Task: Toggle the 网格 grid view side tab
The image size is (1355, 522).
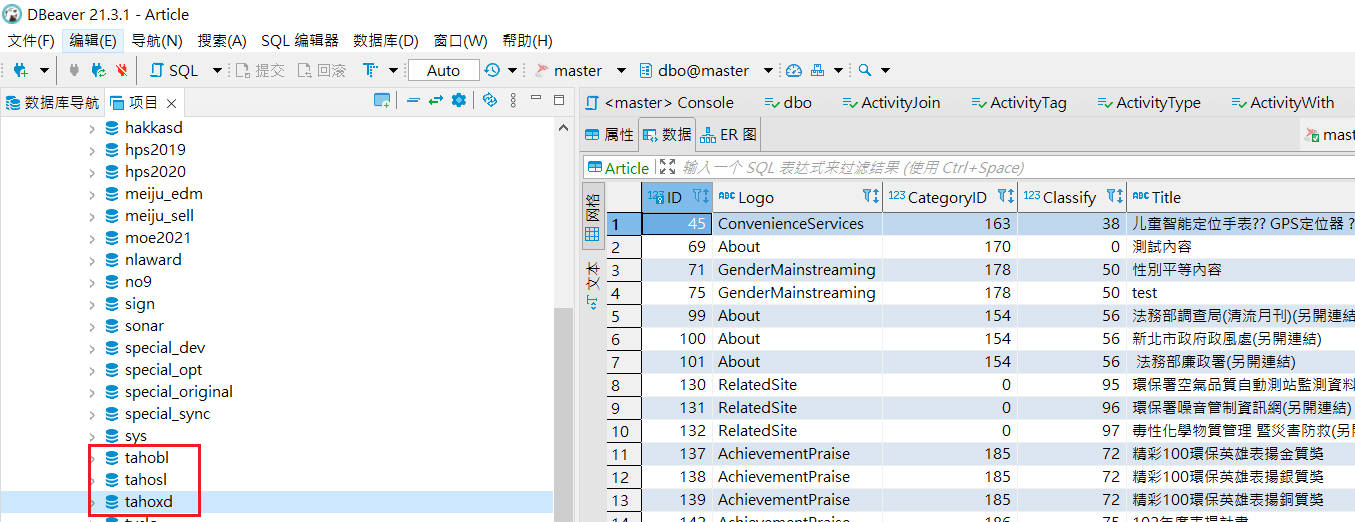Action: tap(592, 217)
